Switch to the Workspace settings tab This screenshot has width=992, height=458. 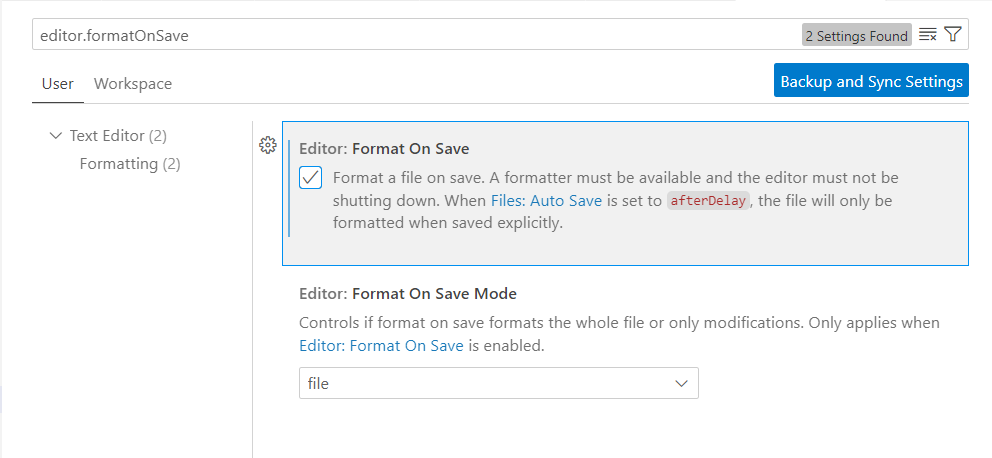click(133, 84)
